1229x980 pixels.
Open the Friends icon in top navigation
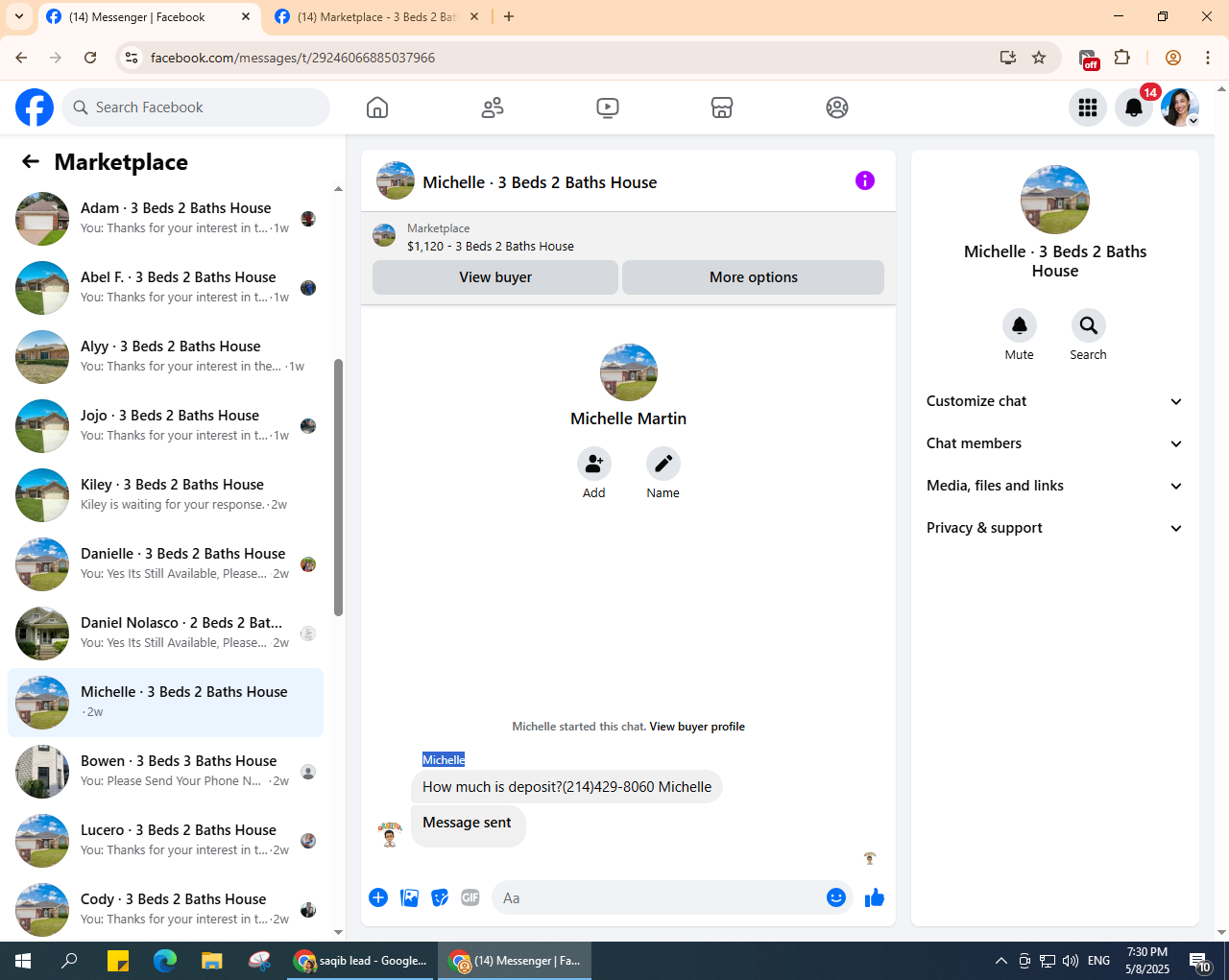click(493, 108)
